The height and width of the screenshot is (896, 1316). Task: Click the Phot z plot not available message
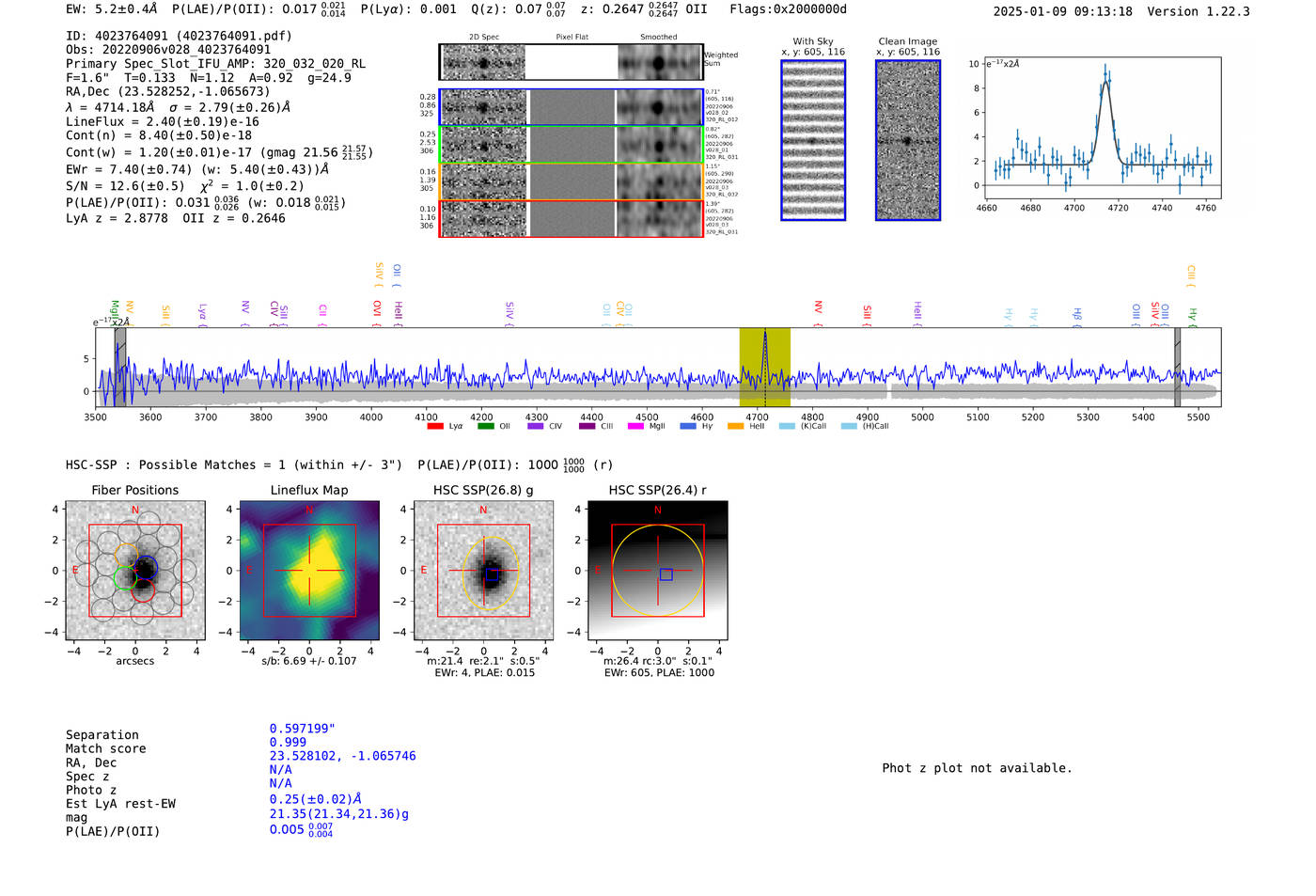click(x=977, y=768)
